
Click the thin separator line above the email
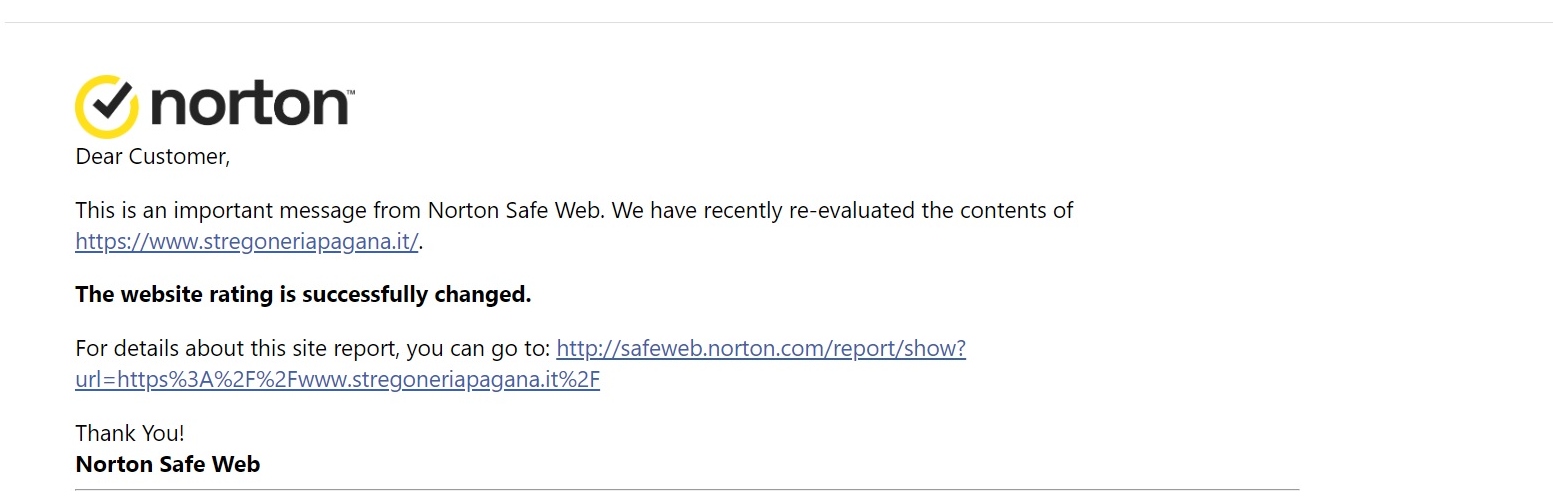pyautogui.click(x=776, y=22)
